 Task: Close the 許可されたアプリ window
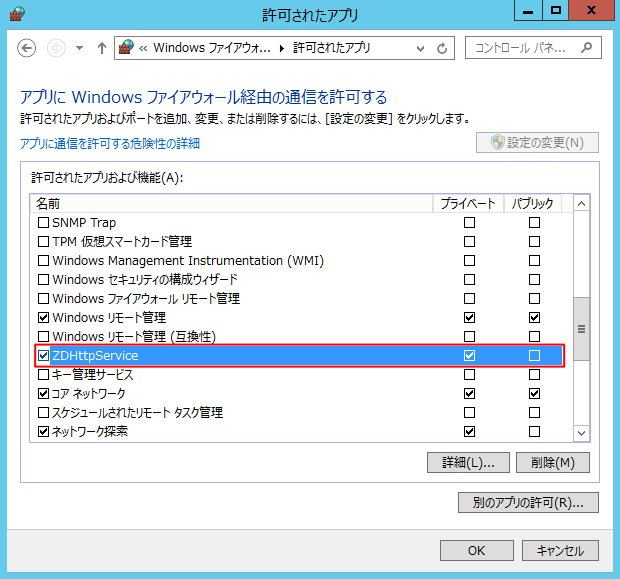coord(592,11)
